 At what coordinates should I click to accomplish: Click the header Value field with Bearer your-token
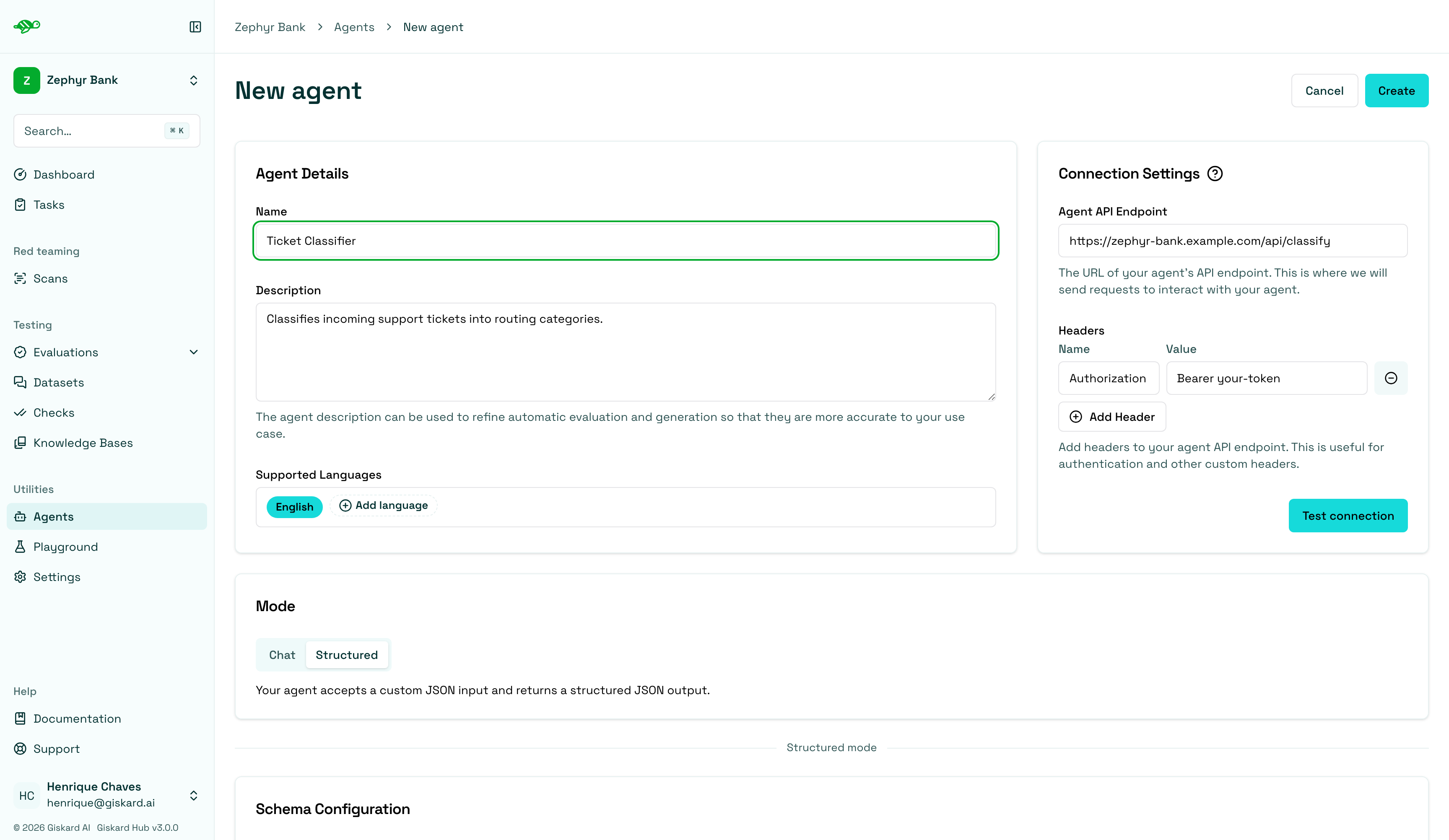[1266, 379]
